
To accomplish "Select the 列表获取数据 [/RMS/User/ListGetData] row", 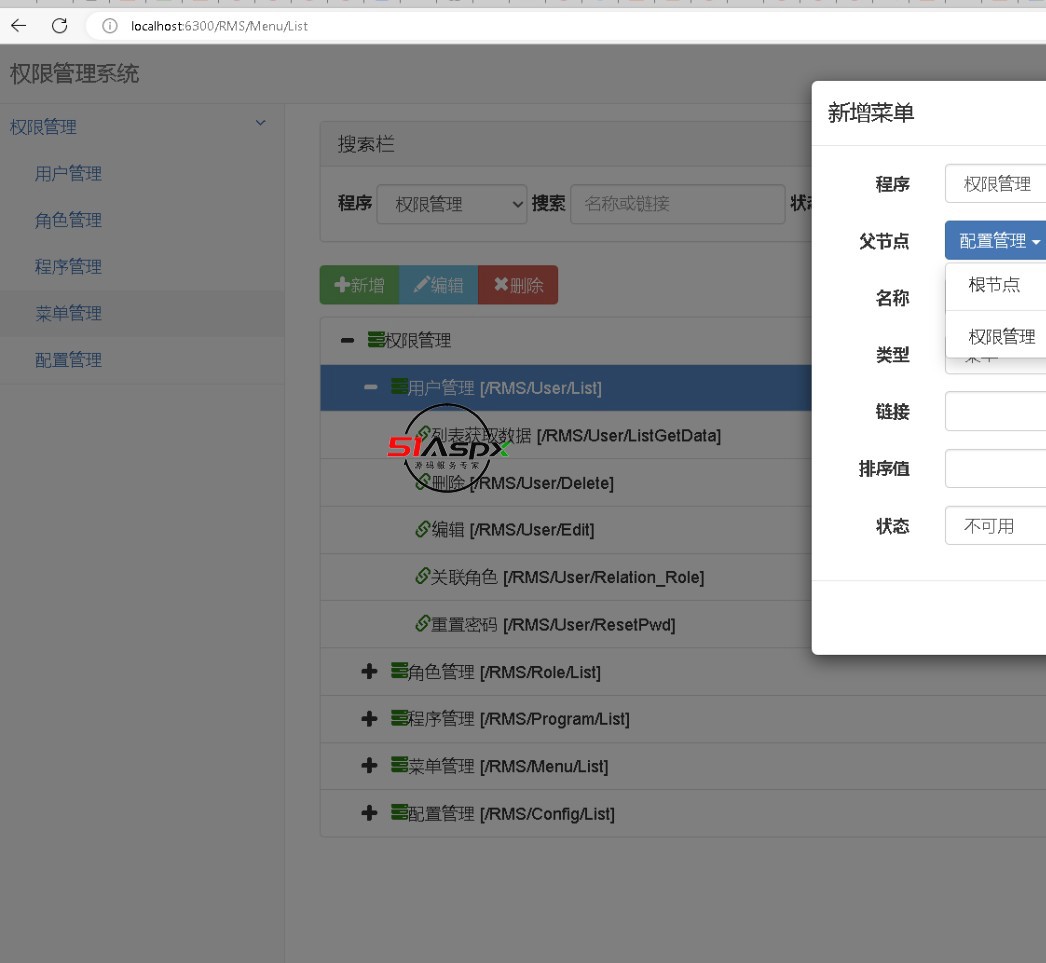I will point(566,435).
